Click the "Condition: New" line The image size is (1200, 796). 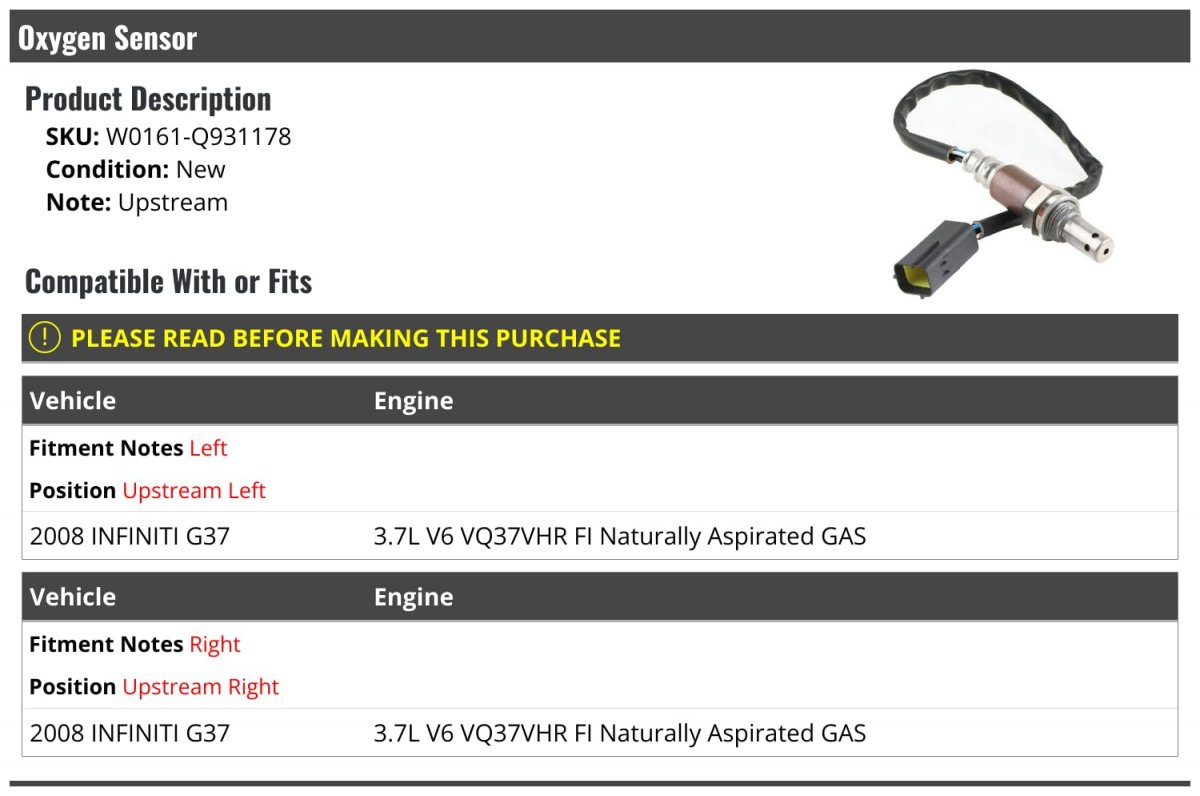pyautogui.click(x=136, y=169)
